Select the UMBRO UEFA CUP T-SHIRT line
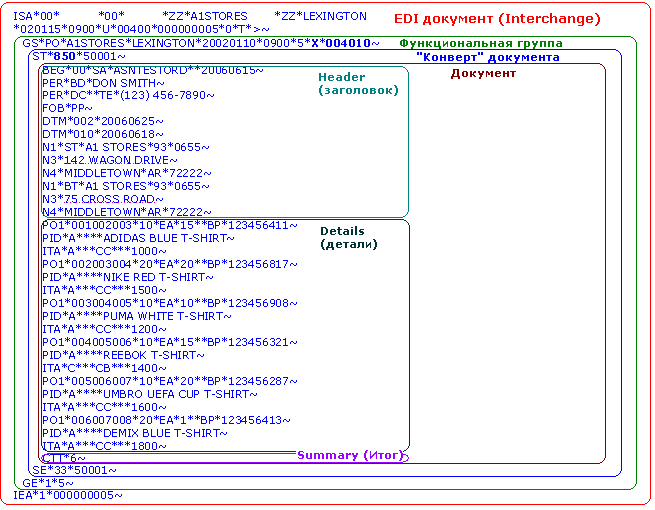This screenshot has width=655, height=510. (x=144, y=395)
